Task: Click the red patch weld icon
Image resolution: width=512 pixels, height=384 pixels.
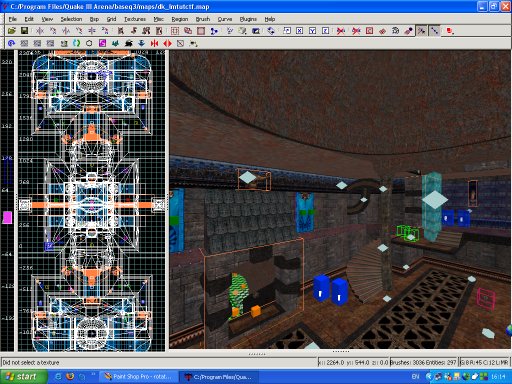Action: (382, 31)
